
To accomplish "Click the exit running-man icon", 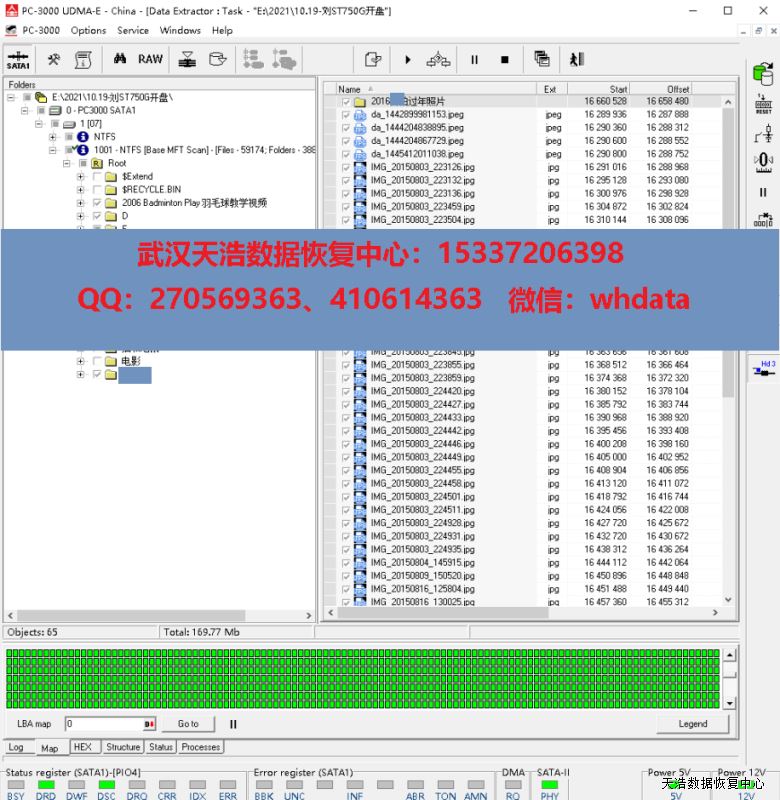I will [x=577, y=60].
